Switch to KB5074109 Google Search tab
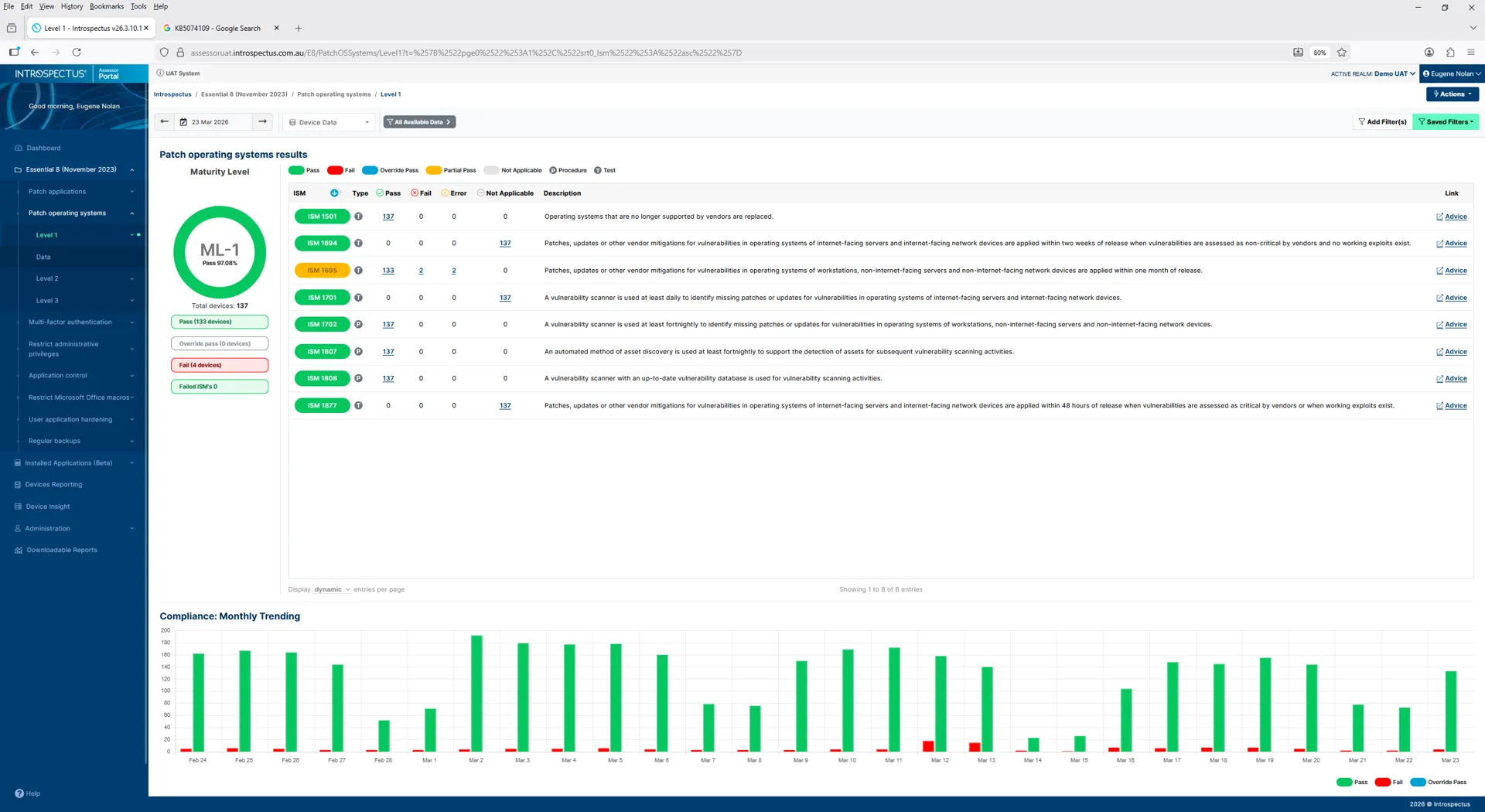This screenshot has height=812, width=1485. (x=217, y=29)
